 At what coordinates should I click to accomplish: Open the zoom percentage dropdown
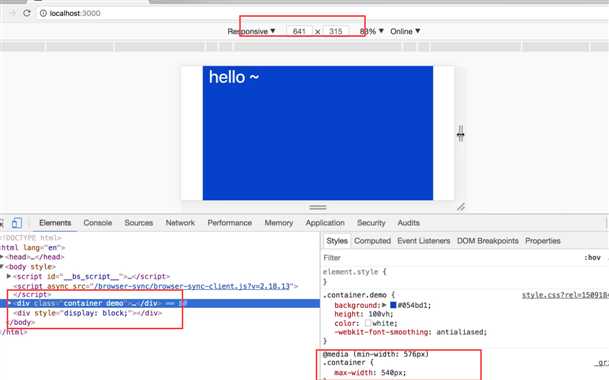coord(371,31)
